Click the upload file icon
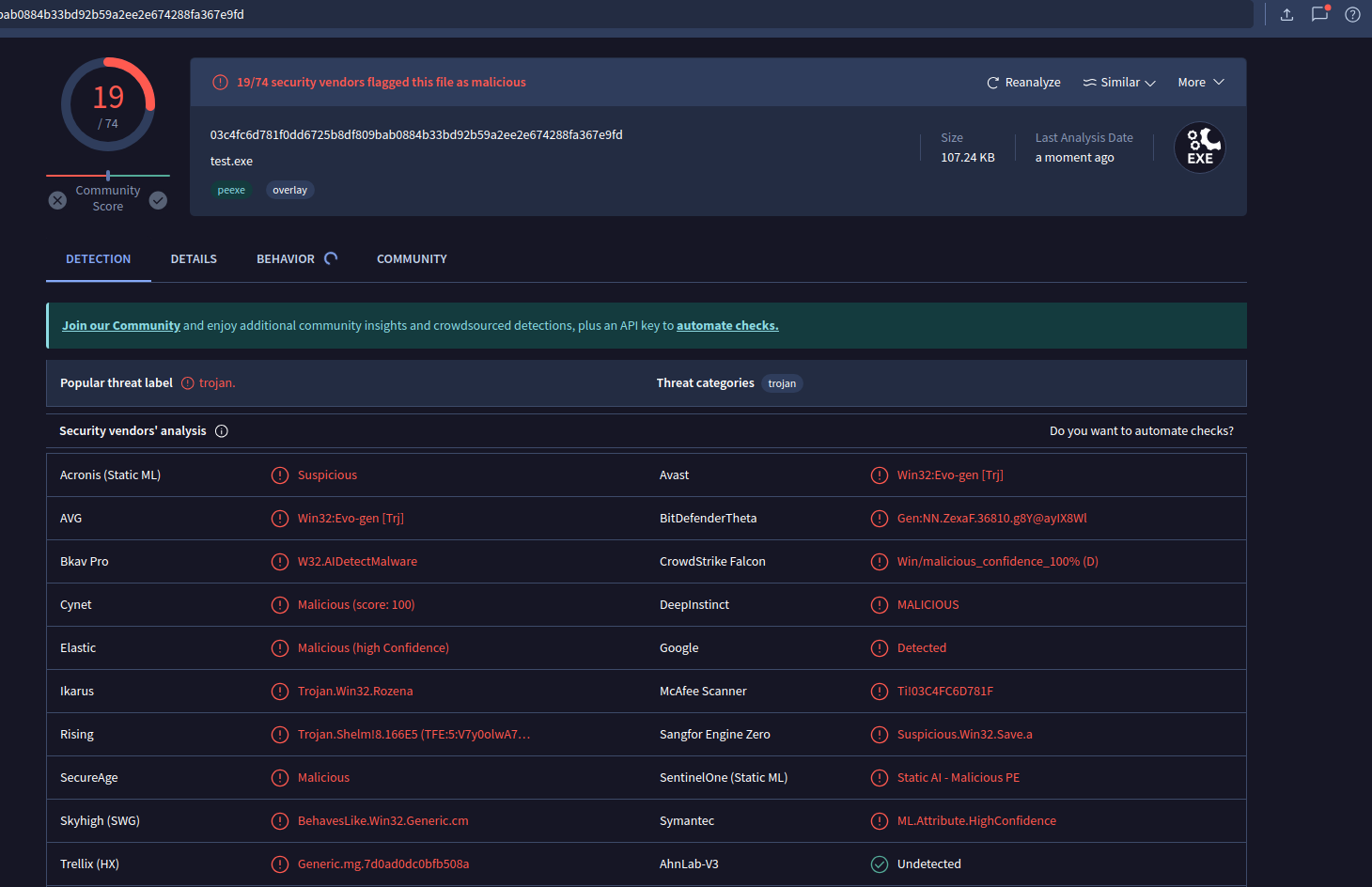Viewport: 1372px width, 887px height. [1286, 14]
